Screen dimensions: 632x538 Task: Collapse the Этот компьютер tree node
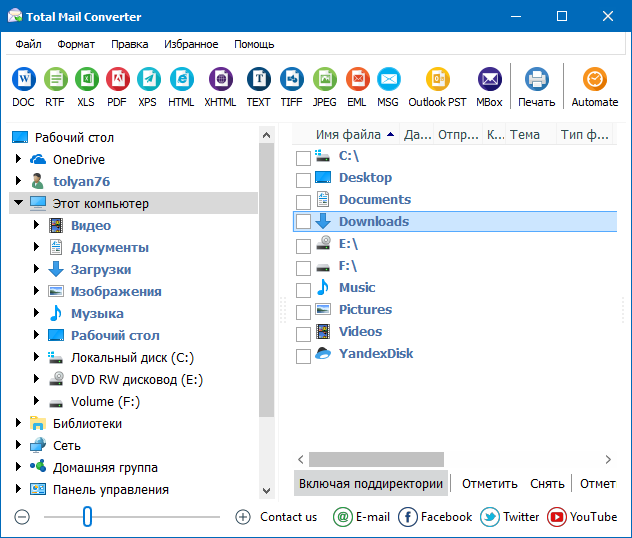17,204
